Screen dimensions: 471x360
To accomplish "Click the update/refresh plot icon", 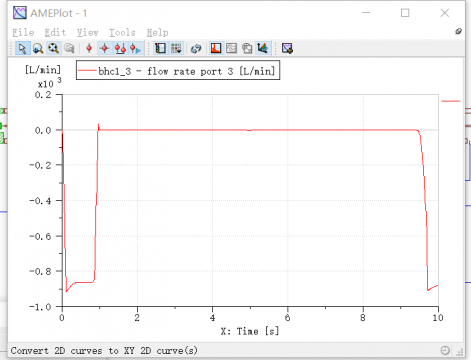I will coord(196,49).
